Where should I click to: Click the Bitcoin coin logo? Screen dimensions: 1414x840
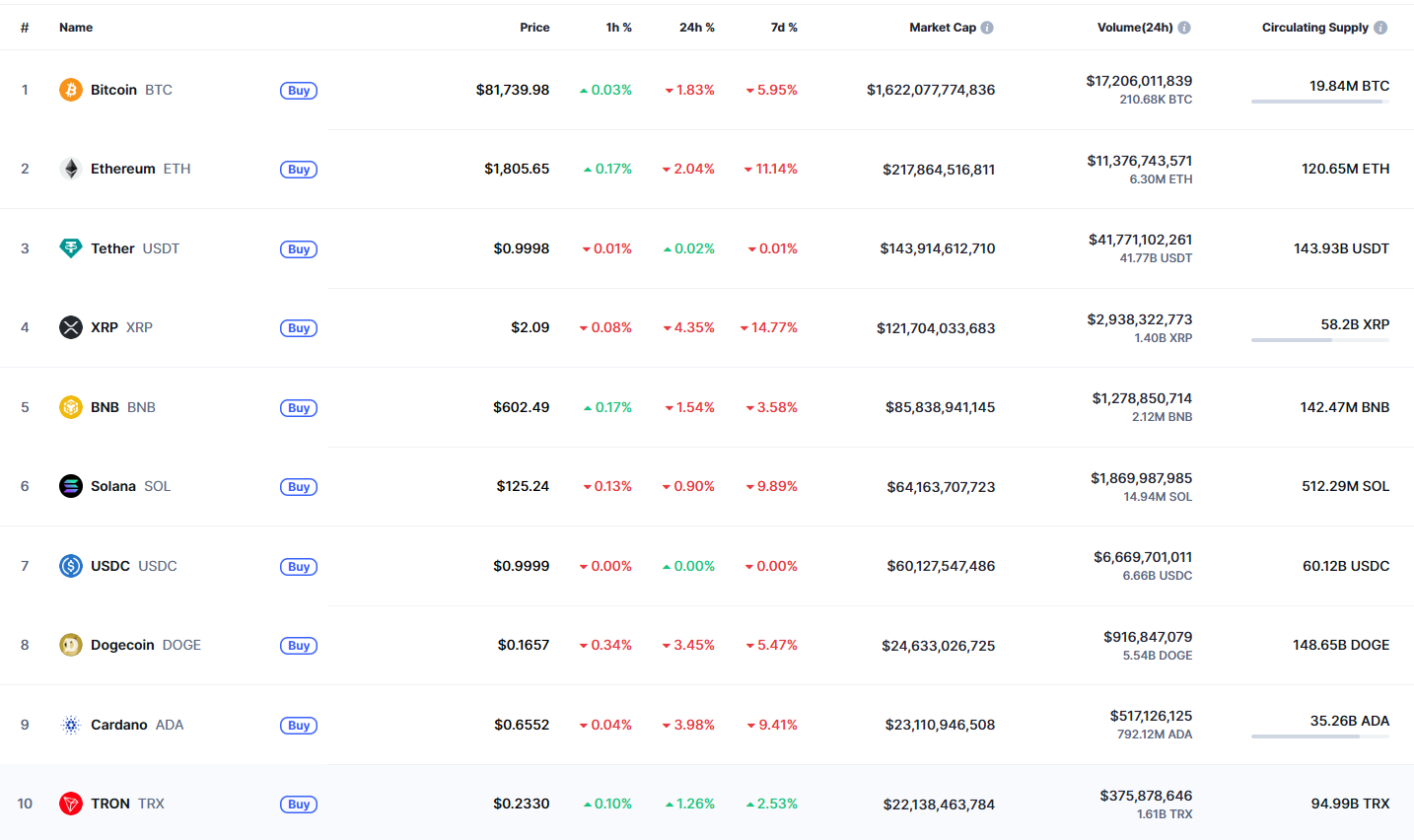(71, 90)
